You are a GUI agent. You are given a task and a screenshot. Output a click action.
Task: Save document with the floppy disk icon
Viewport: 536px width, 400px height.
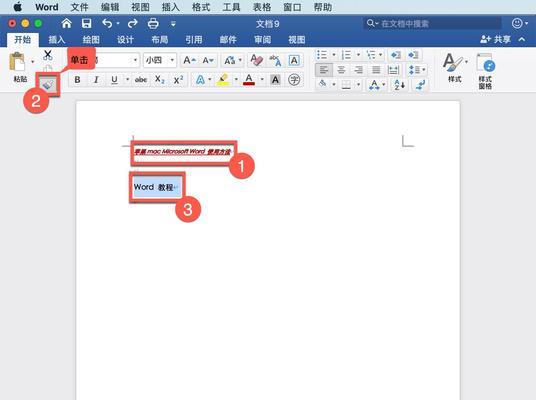86,23
